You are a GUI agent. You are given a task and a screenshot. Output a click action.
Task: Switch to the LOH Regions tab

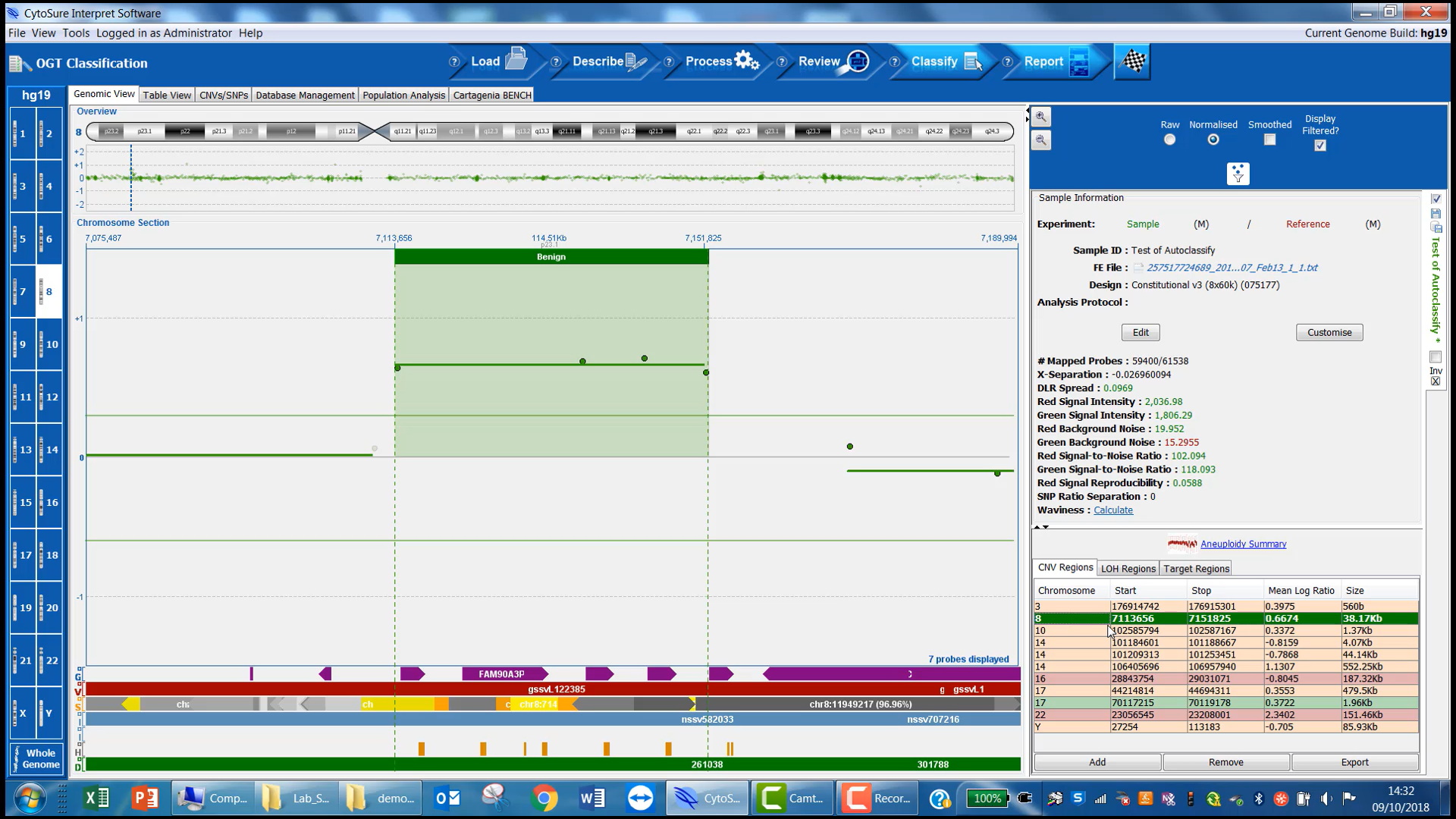(1128, 568)
